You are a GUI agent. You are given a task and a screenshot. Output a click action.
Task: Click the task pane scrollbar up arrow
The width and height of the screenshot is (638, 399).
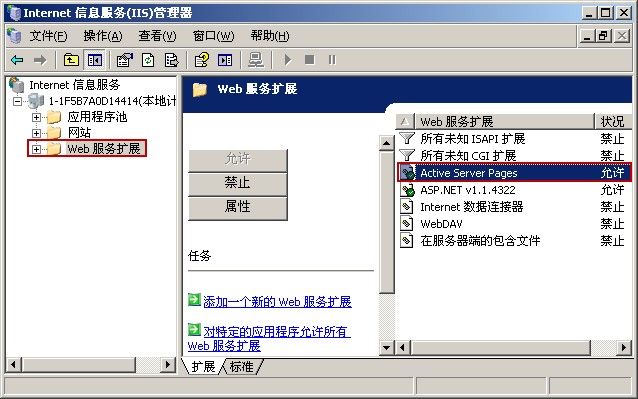pyautogui.click(x=386, y=143)
